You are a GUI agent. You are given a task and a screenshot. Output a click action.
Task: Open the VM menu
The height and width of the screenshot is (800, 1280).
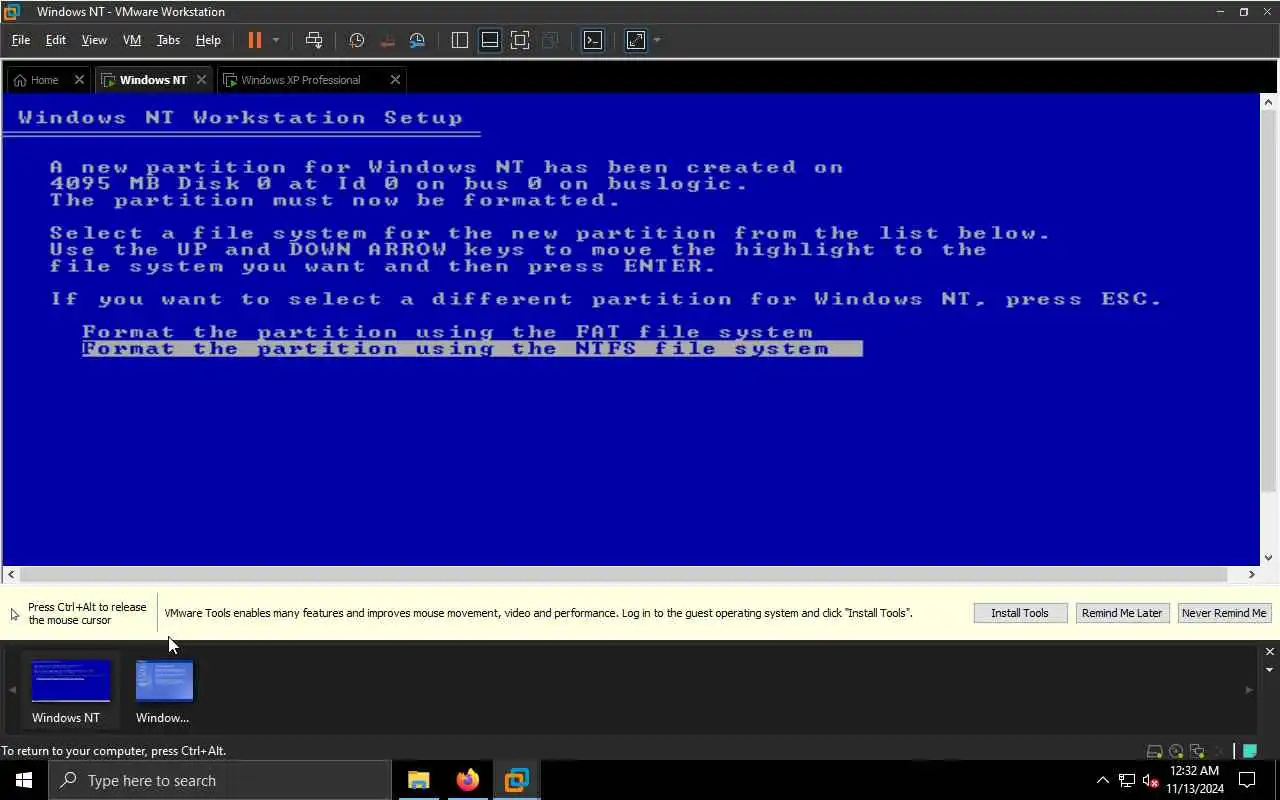132,40
